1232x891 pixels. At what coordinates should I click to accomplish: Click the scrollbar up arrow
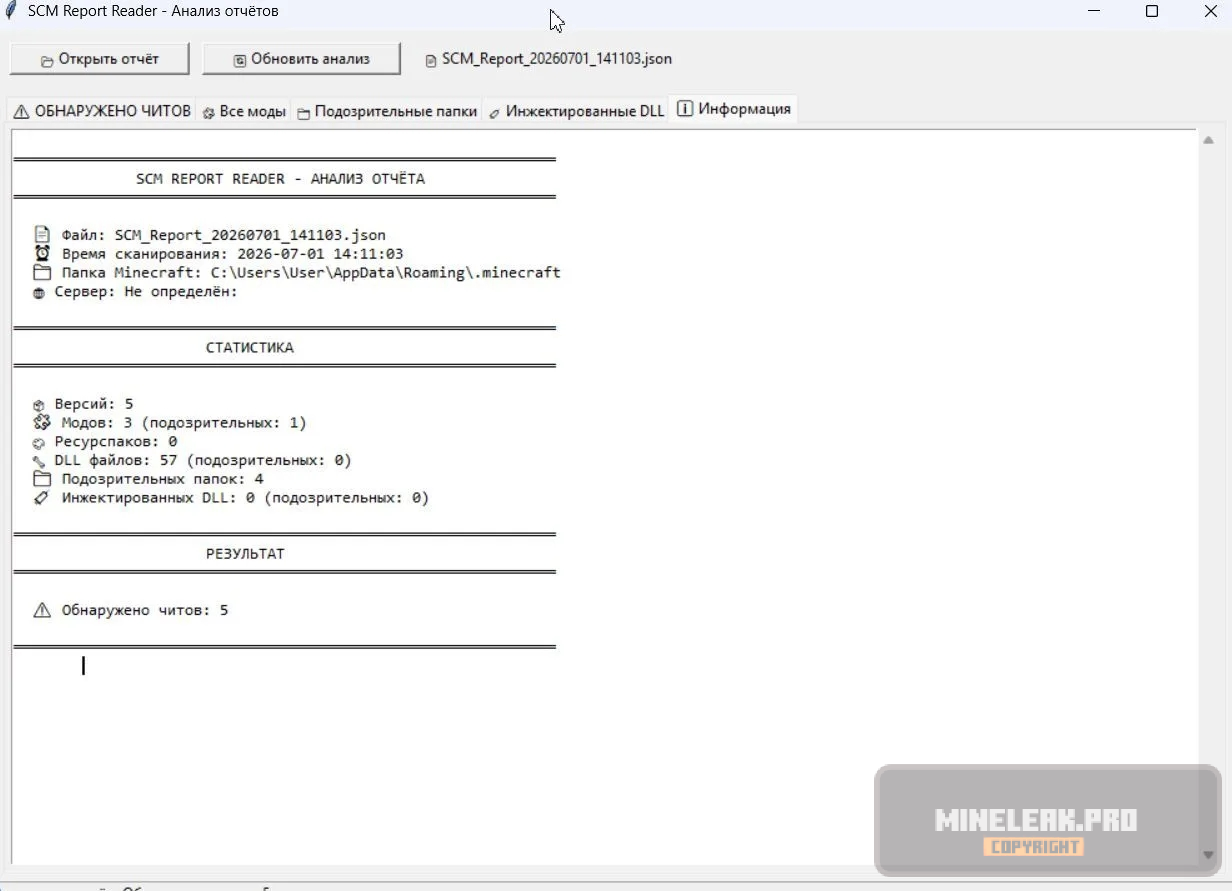tap(1208, 141)
